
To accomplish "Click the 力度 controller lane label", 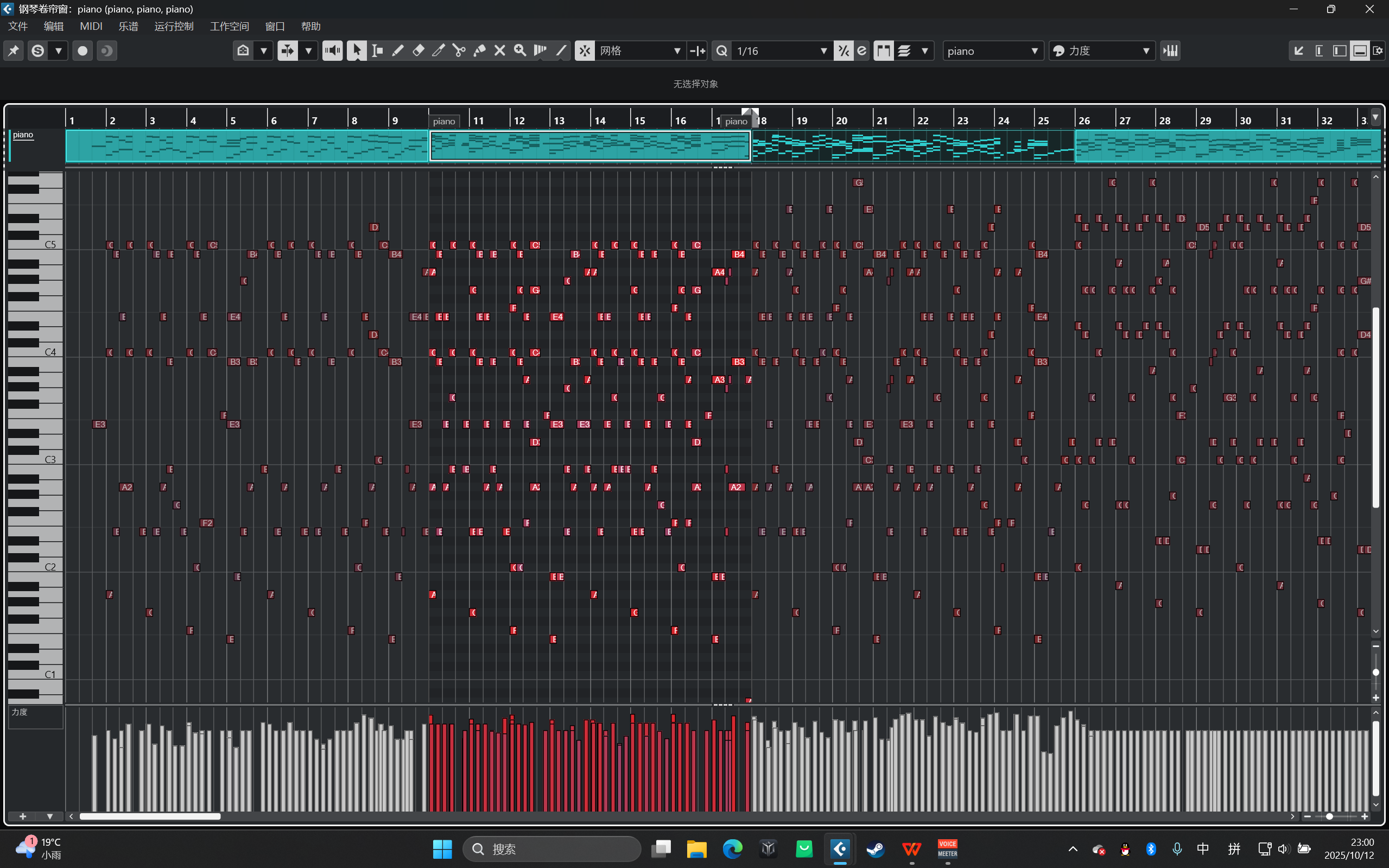I will (20, 712).
